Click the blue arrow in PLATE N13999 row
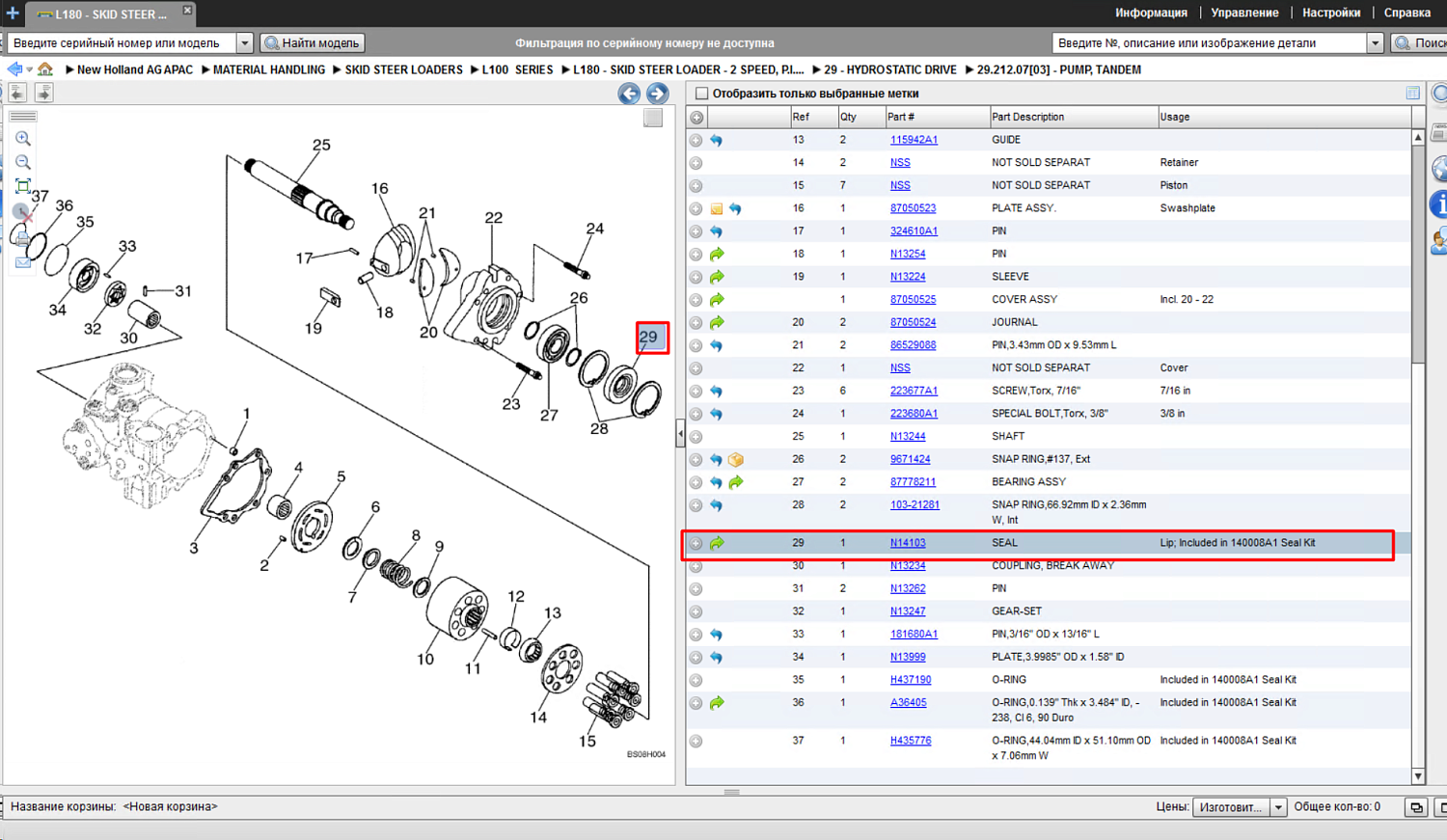 (716, 658)
